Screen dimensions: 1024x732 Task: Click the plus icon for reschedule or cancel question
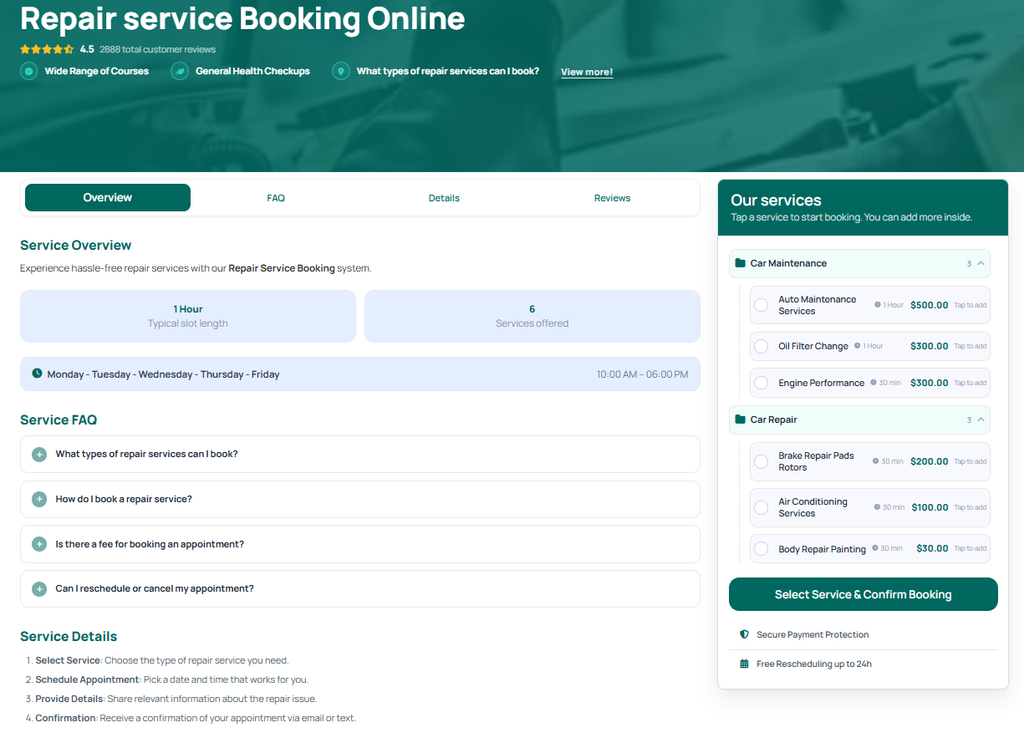coord(39,589)
